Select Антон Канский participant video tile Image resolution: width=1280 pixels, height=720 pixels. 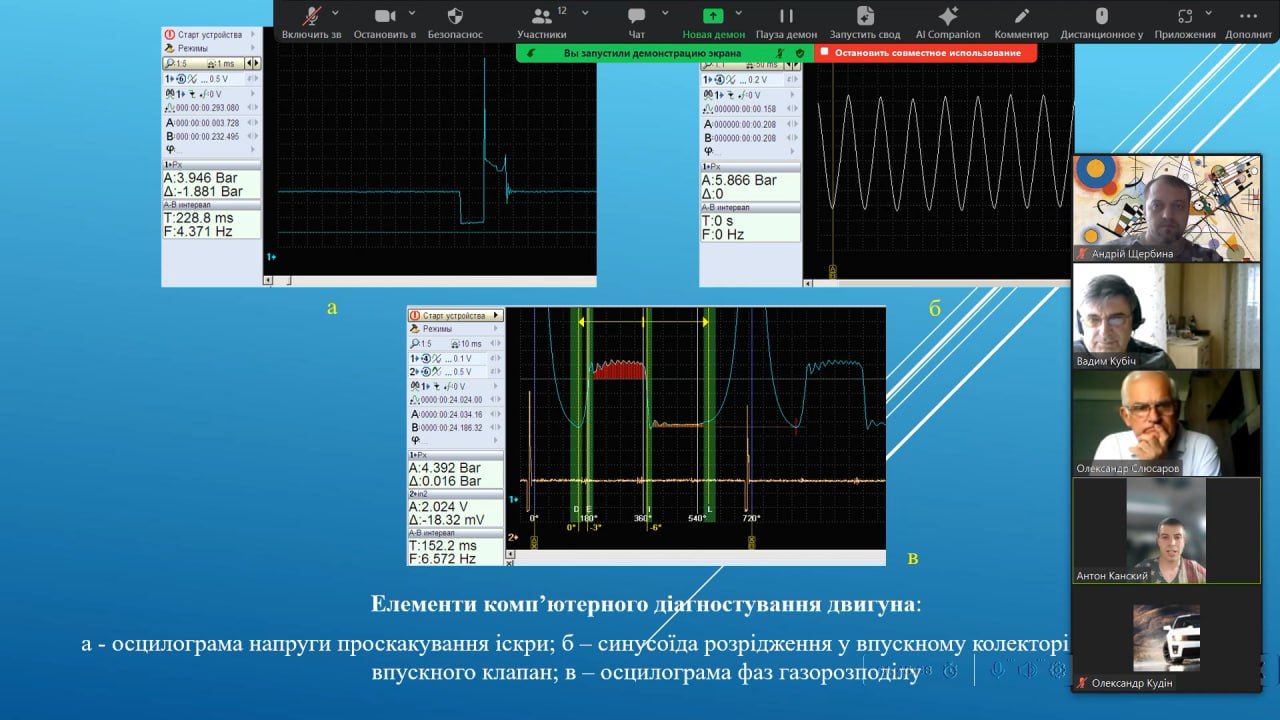coord(1166,530)
